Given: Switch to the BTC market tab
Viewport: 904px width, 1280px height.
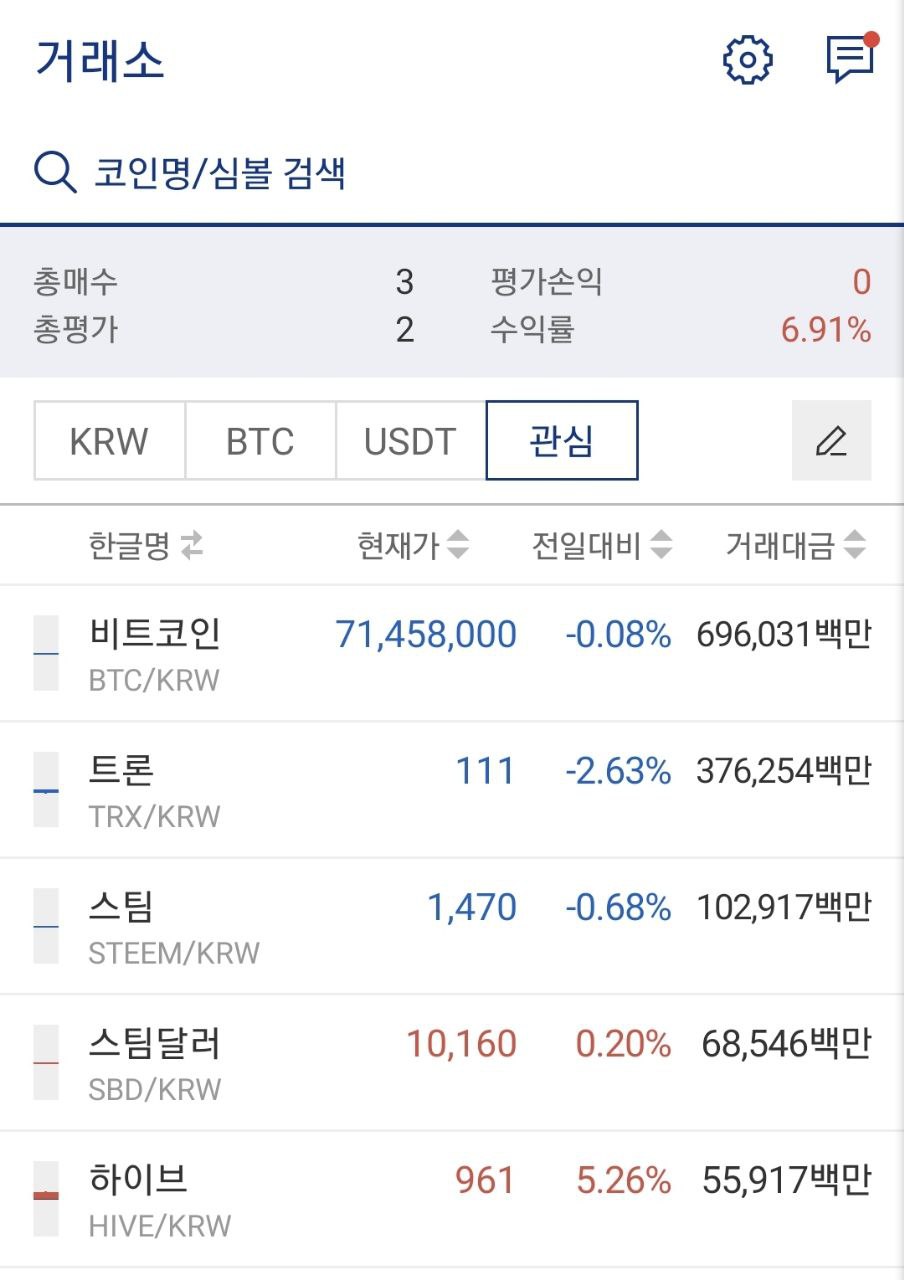Looking at the screenshot, I should [x=260, y=441].
